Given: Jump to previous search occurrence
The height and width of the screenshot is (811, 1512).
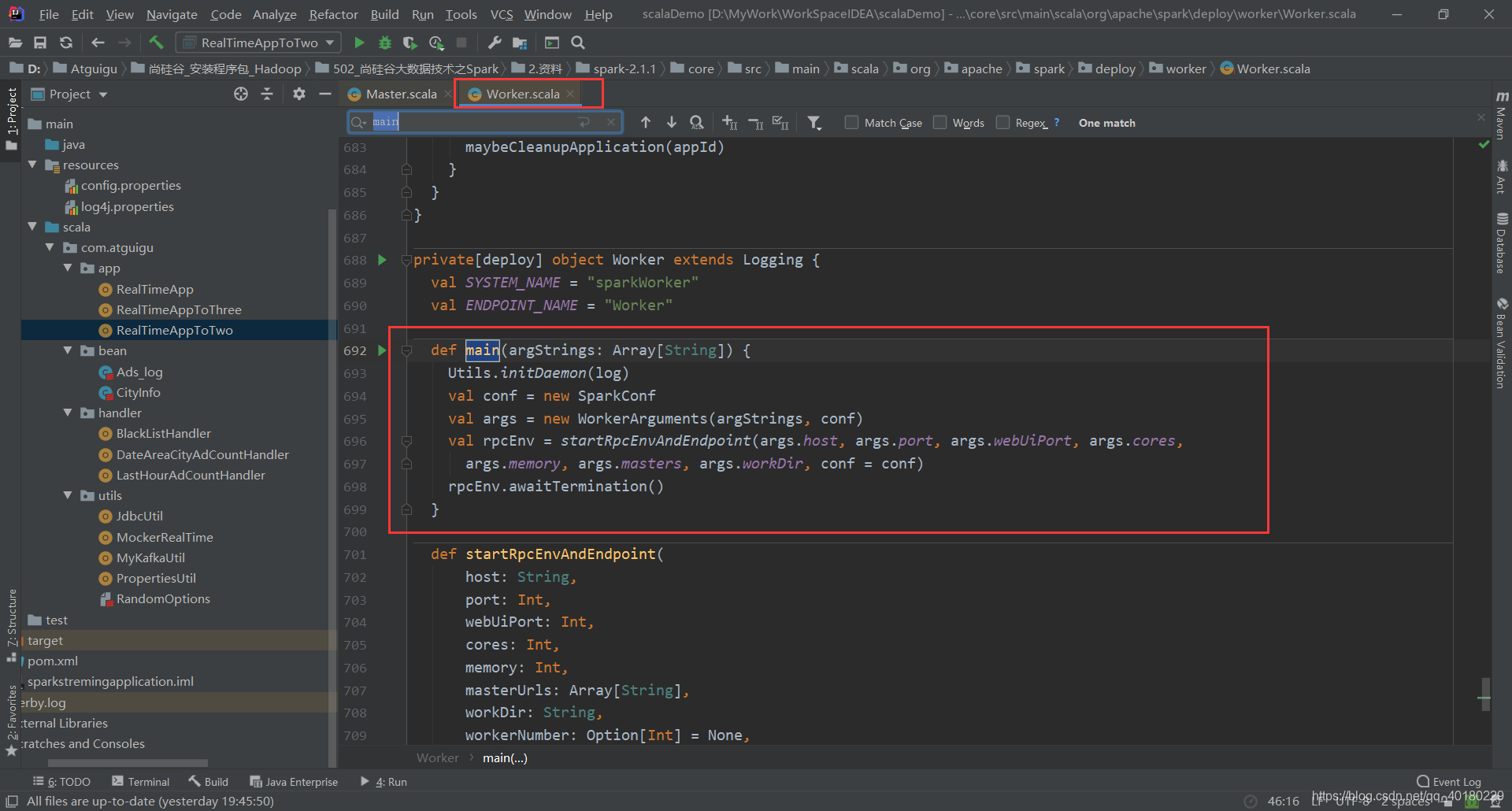Looking at the screenshot, I should (x=646, y=122).
